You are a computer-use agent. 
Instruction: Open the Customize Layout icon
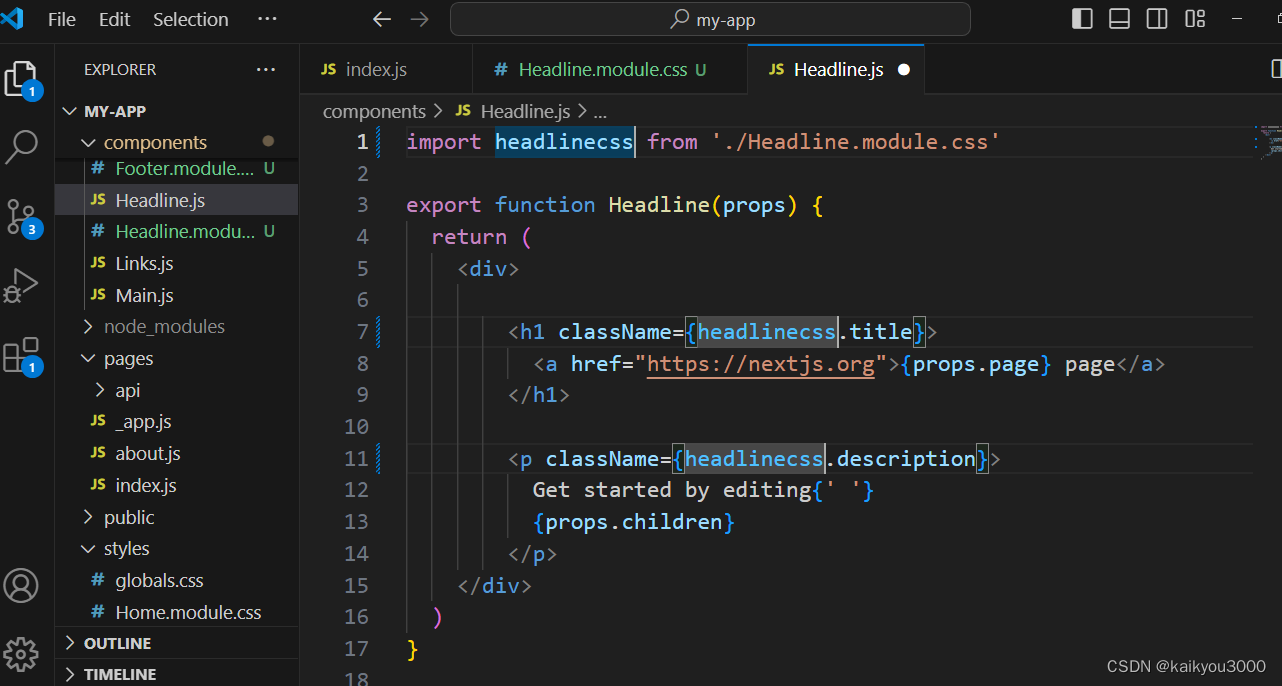click(1195, 19)
